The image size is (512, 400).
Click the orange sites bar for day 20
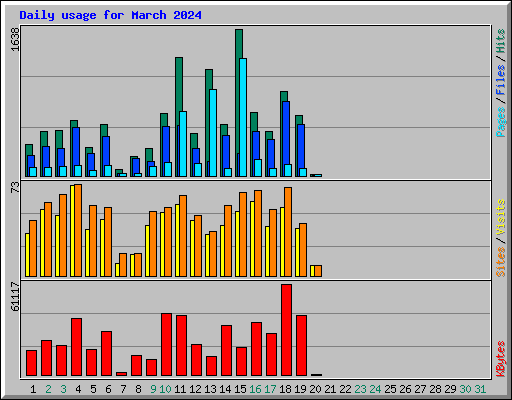pos(318,271)
